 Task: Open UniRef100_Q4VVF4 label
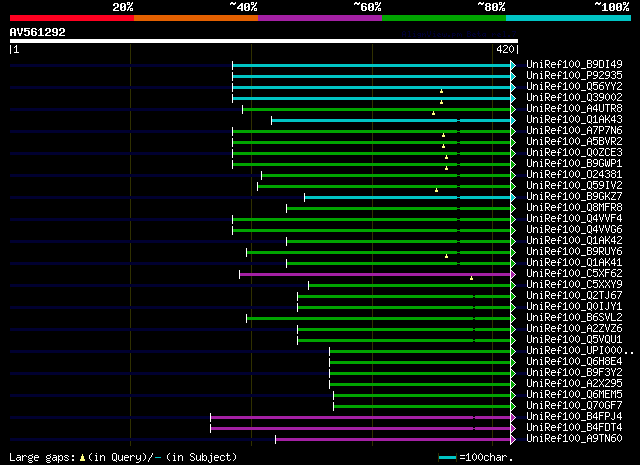574,219
